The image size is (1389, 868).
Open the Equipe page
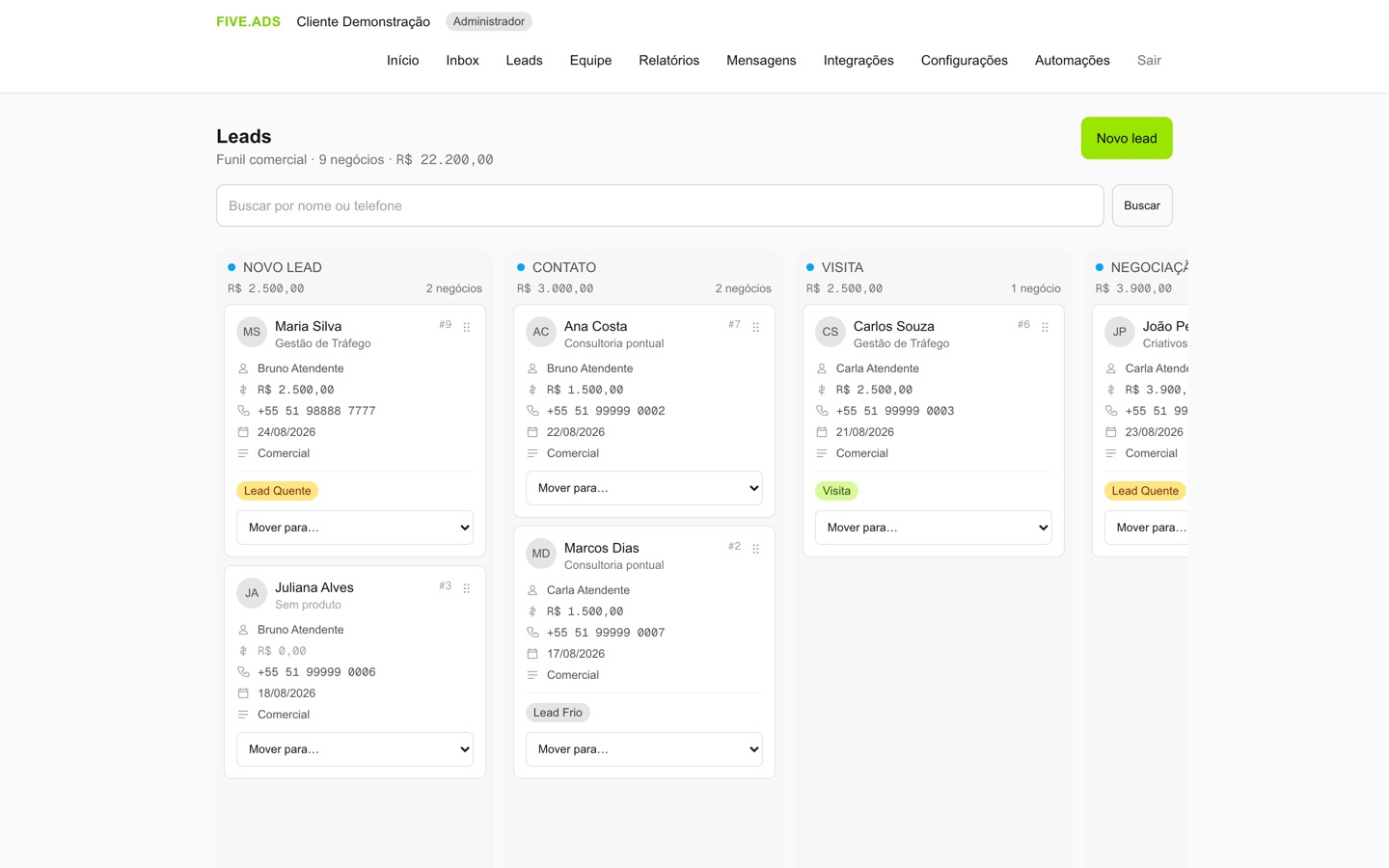(x=591, y=60)
